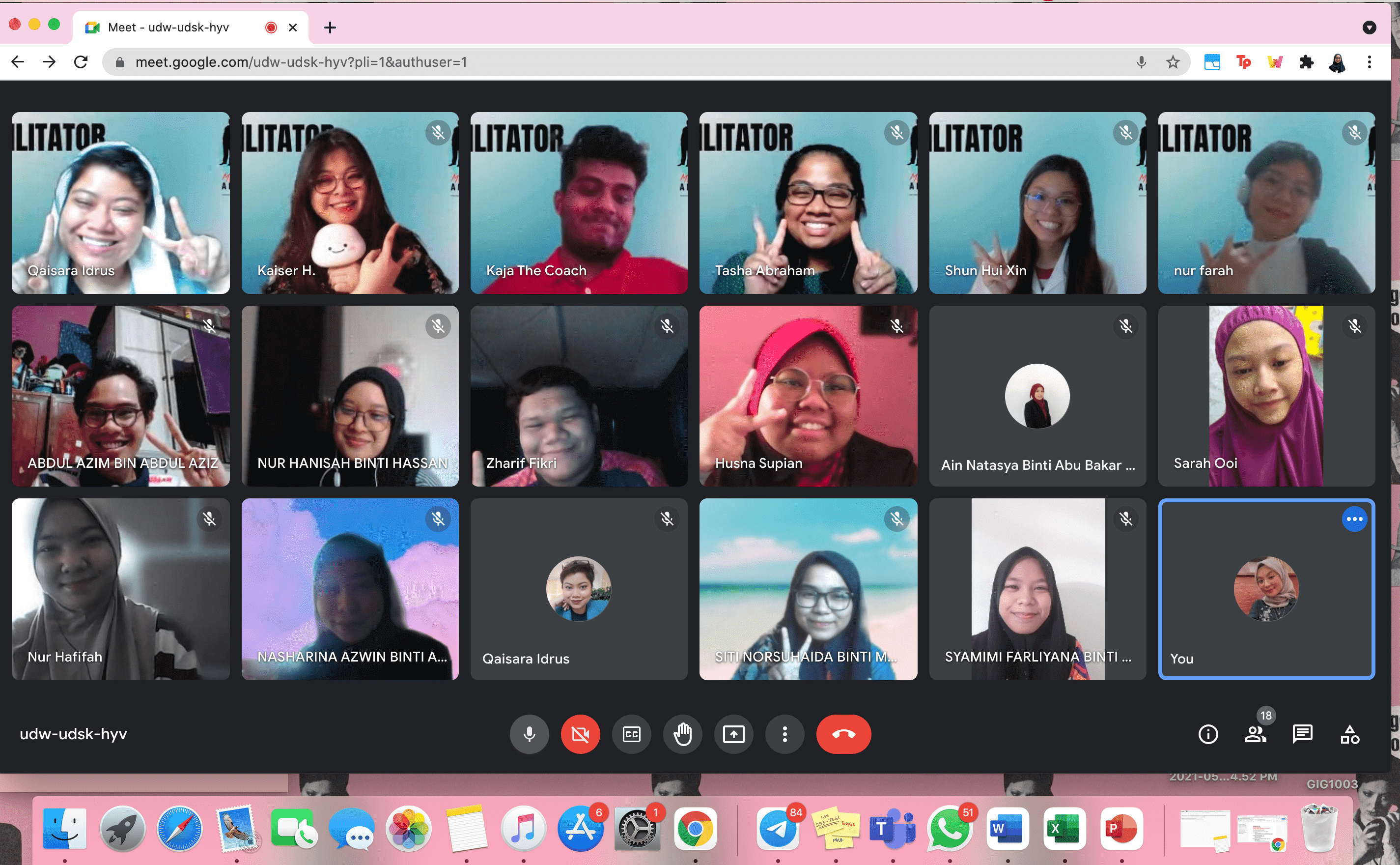
Task: Reload the current page
Action: point(81,62)
